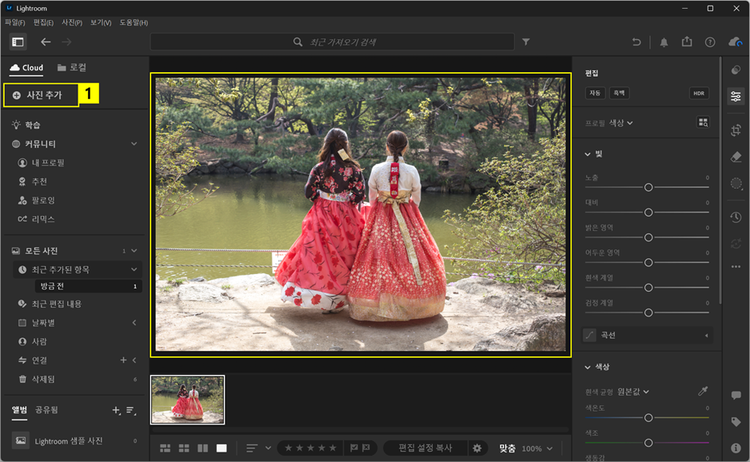Open the Healing eraser tool
Screen dimensions: 750x462
point(736,157)
